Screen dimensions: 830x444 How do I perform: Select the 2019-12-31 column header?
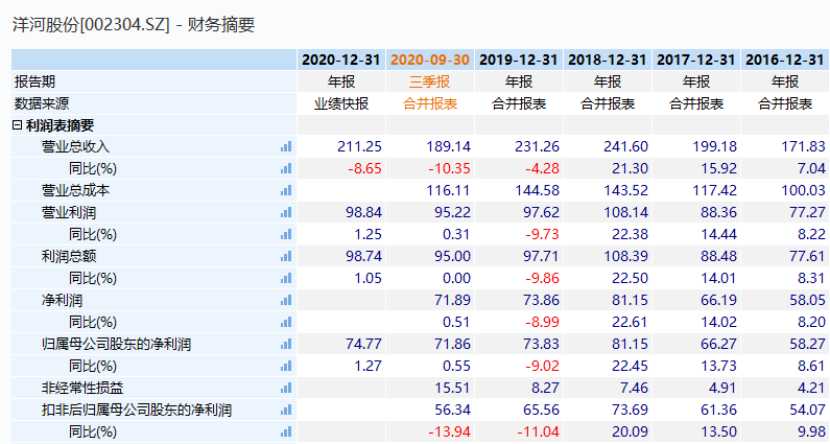[519, 60]
